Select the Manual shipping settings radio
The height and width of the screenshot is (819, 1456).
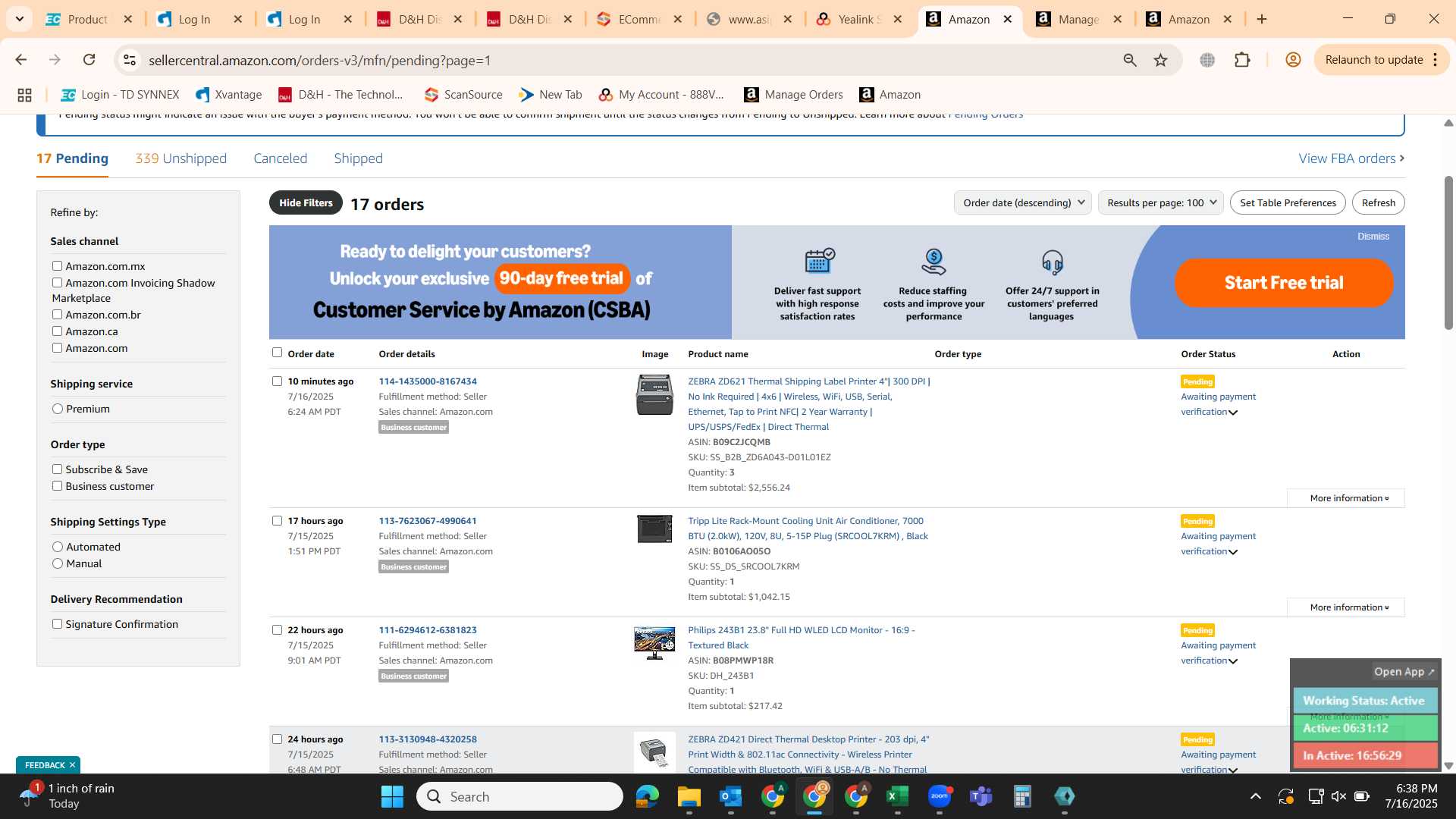click(58, 563)
